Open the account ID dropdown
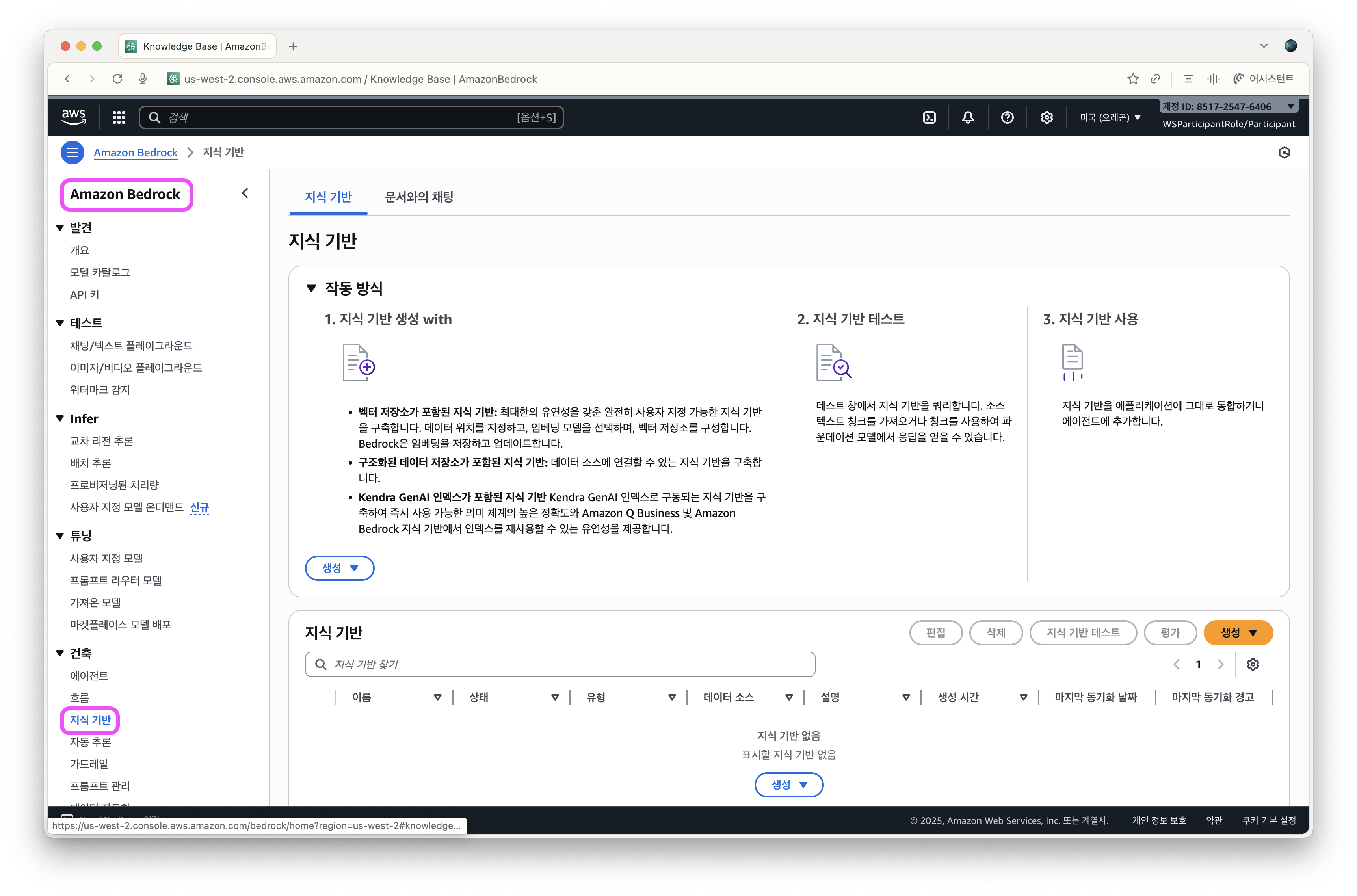The image size is (1357, 896). pyautogui.click(x=1228, y=106)
